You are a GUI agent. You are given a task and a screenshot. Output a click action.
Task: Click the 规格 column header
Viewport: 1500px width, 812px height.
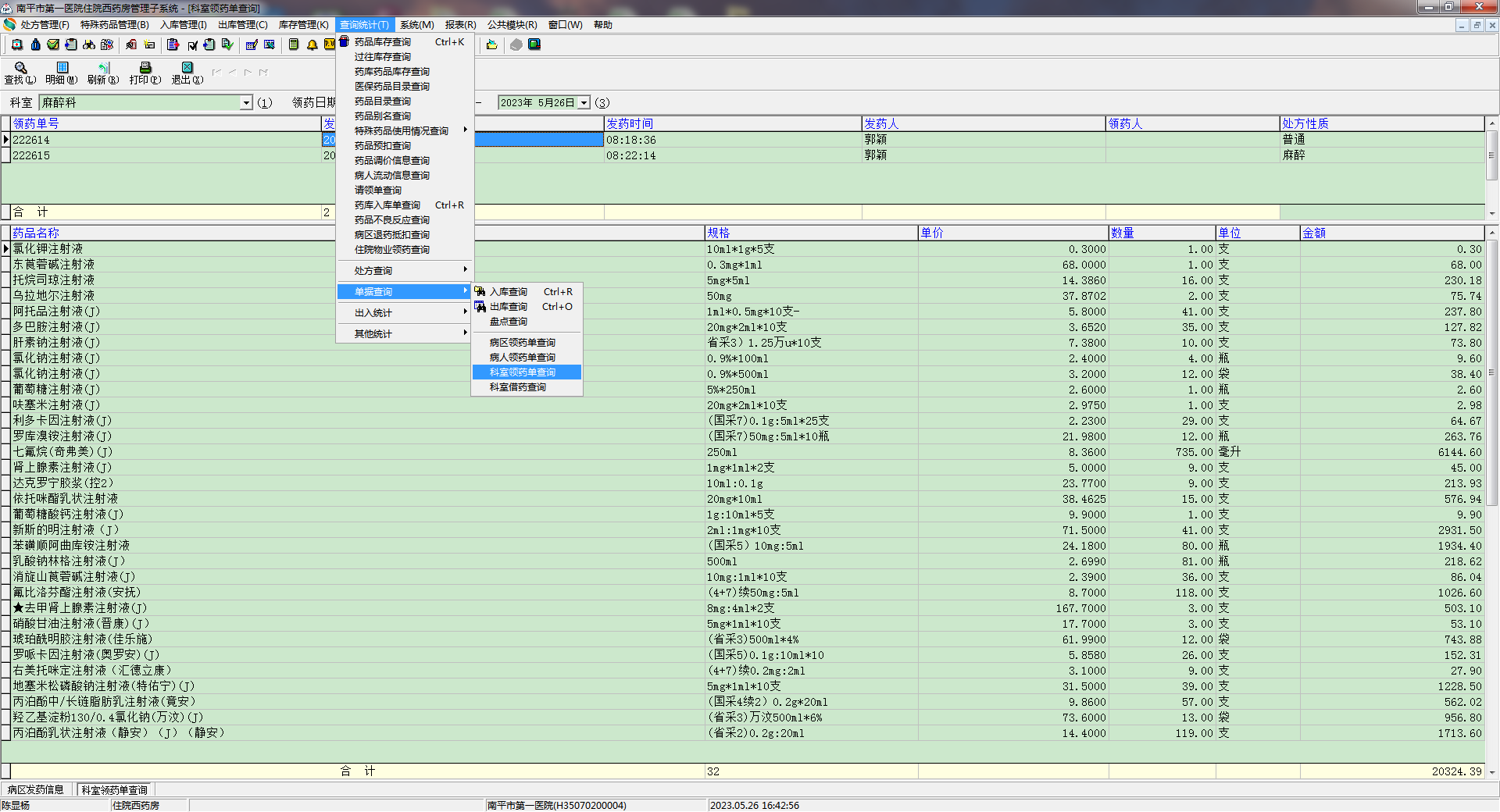tap(810, 233)
